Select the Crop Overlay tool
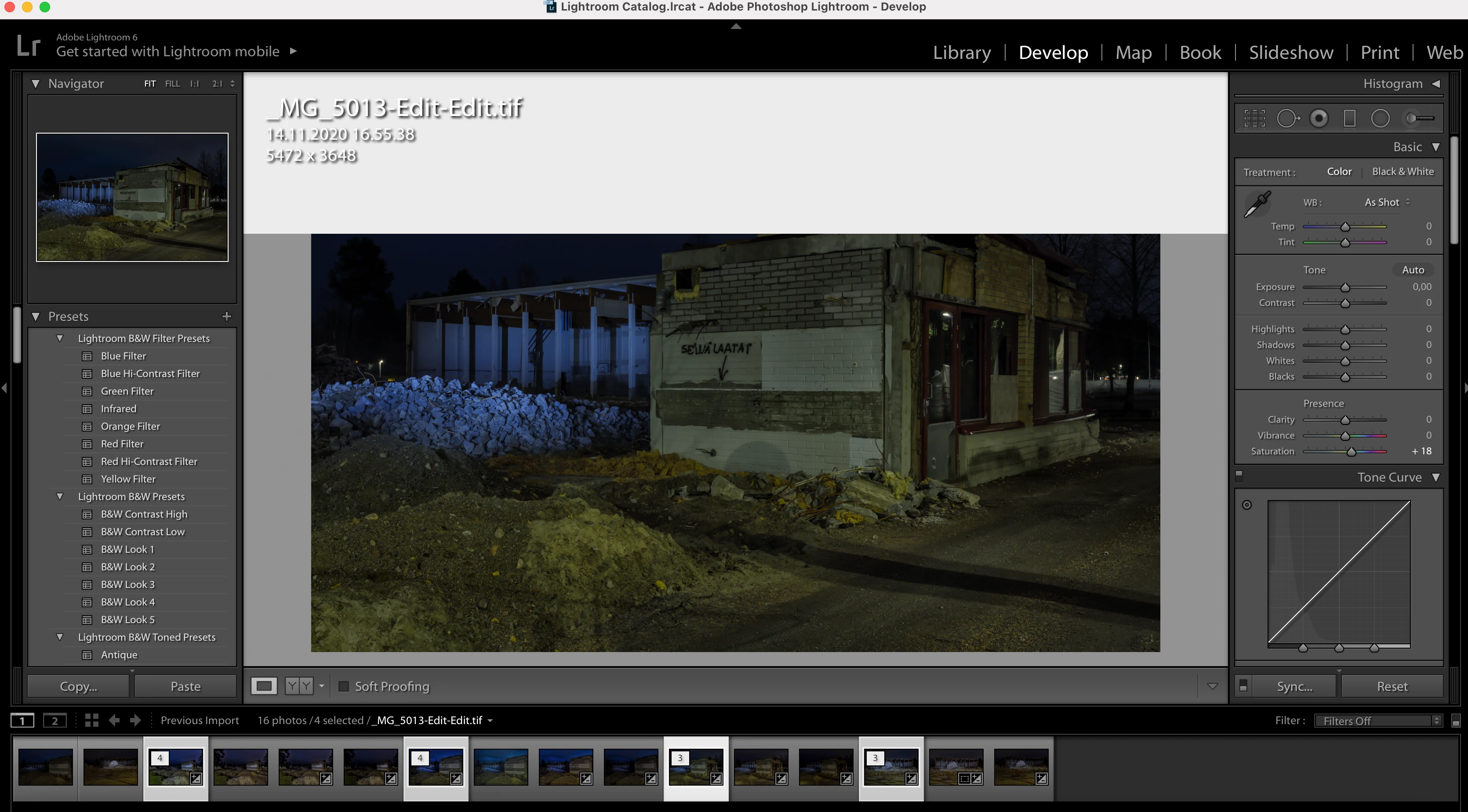 click(1254, 119)
